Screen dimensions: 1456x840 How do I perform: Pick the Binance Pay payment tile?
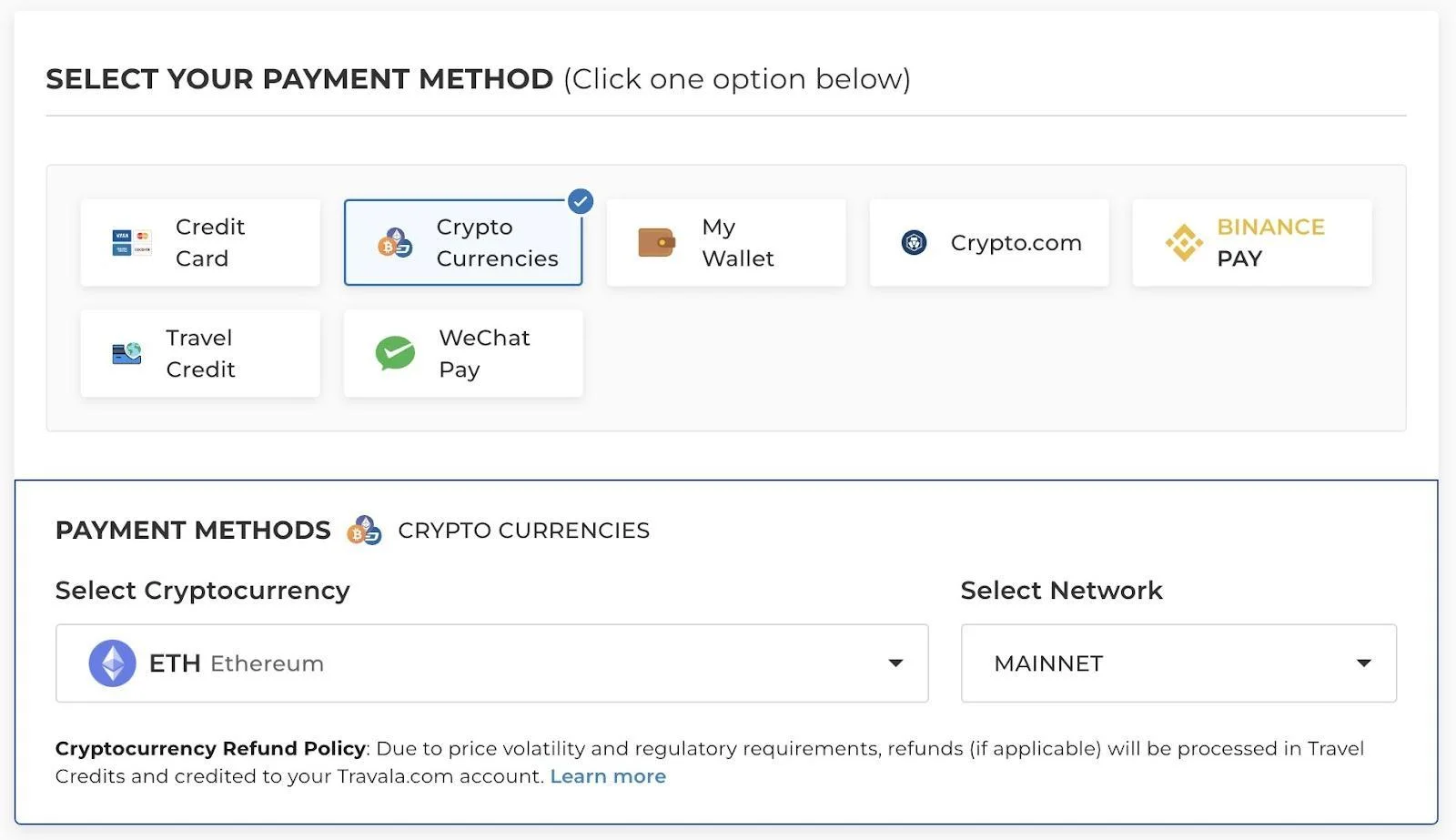pyautogui.click(x=1252, y=243)
